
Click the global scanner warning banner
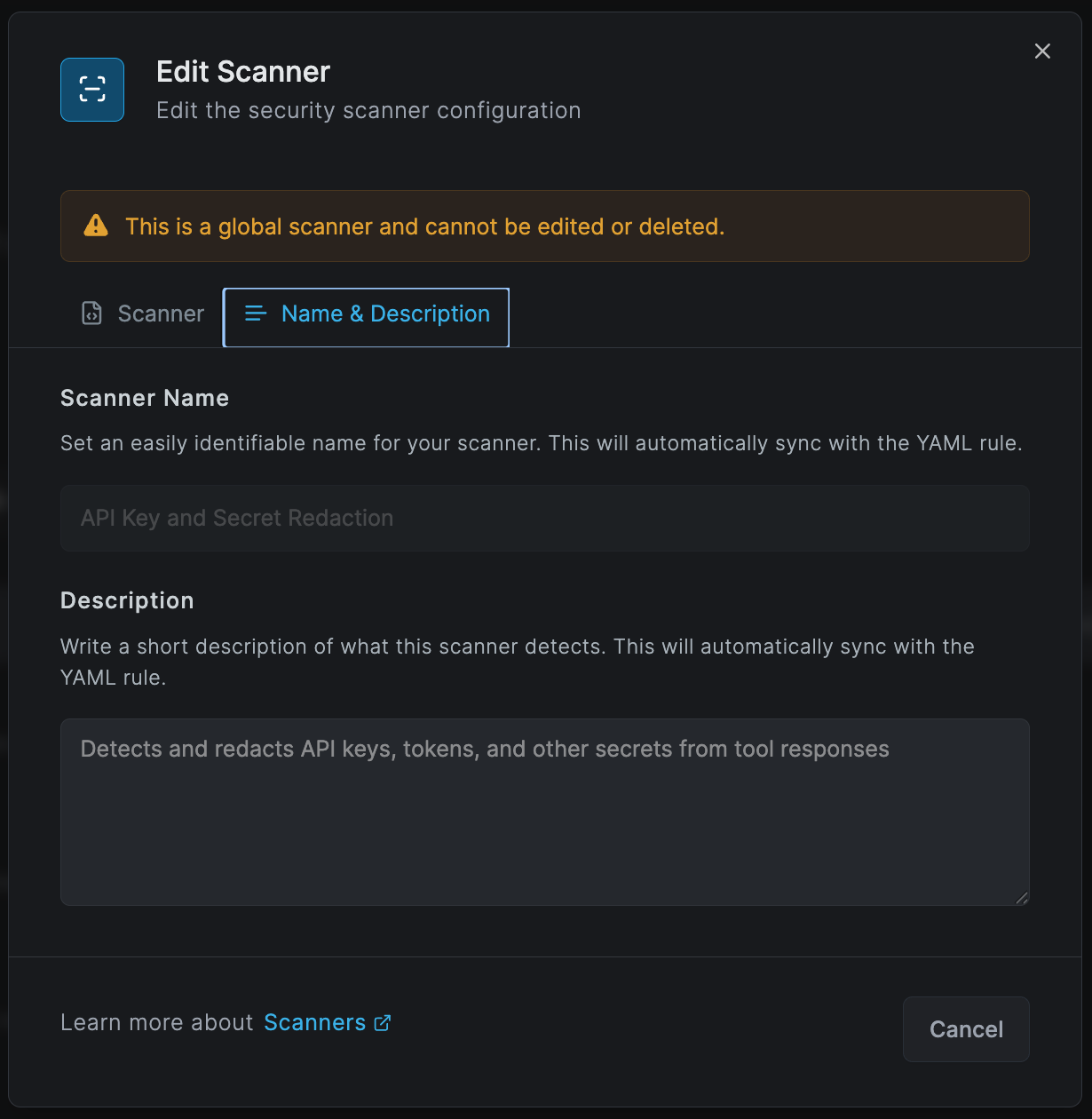[x=544, y=226]
